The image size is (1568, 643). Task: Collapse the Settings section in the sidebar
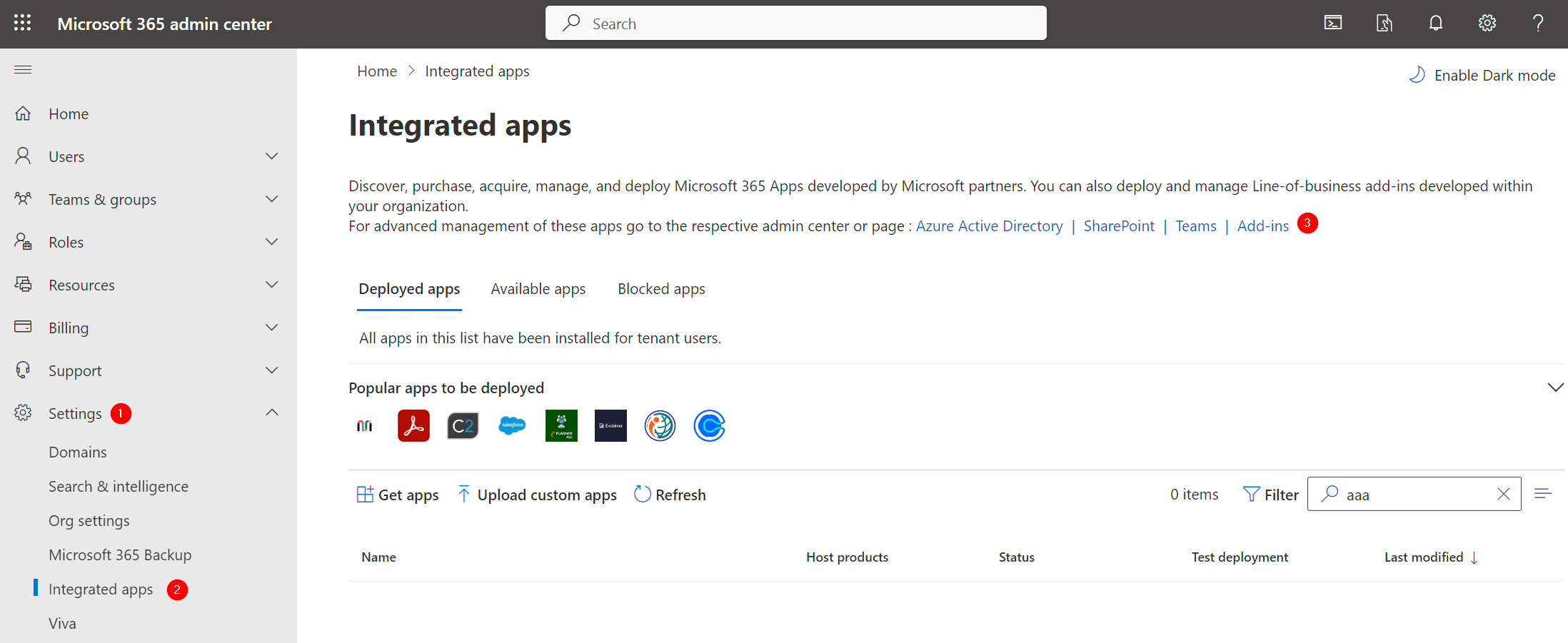click(x=271, y=412)
